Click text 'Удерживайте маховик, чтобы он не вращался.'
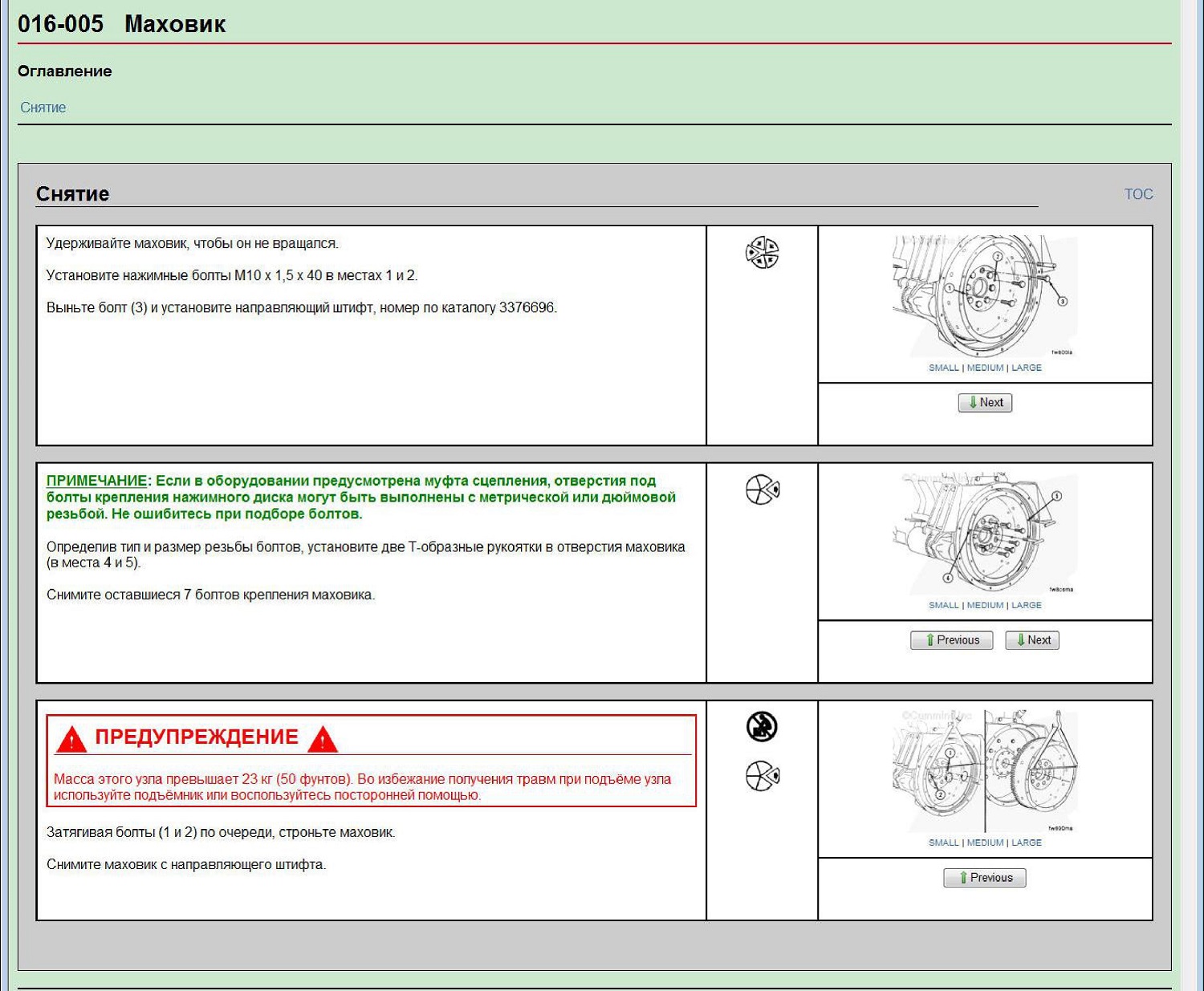This screenshot has width=1204, height=991. click(193, 244)
